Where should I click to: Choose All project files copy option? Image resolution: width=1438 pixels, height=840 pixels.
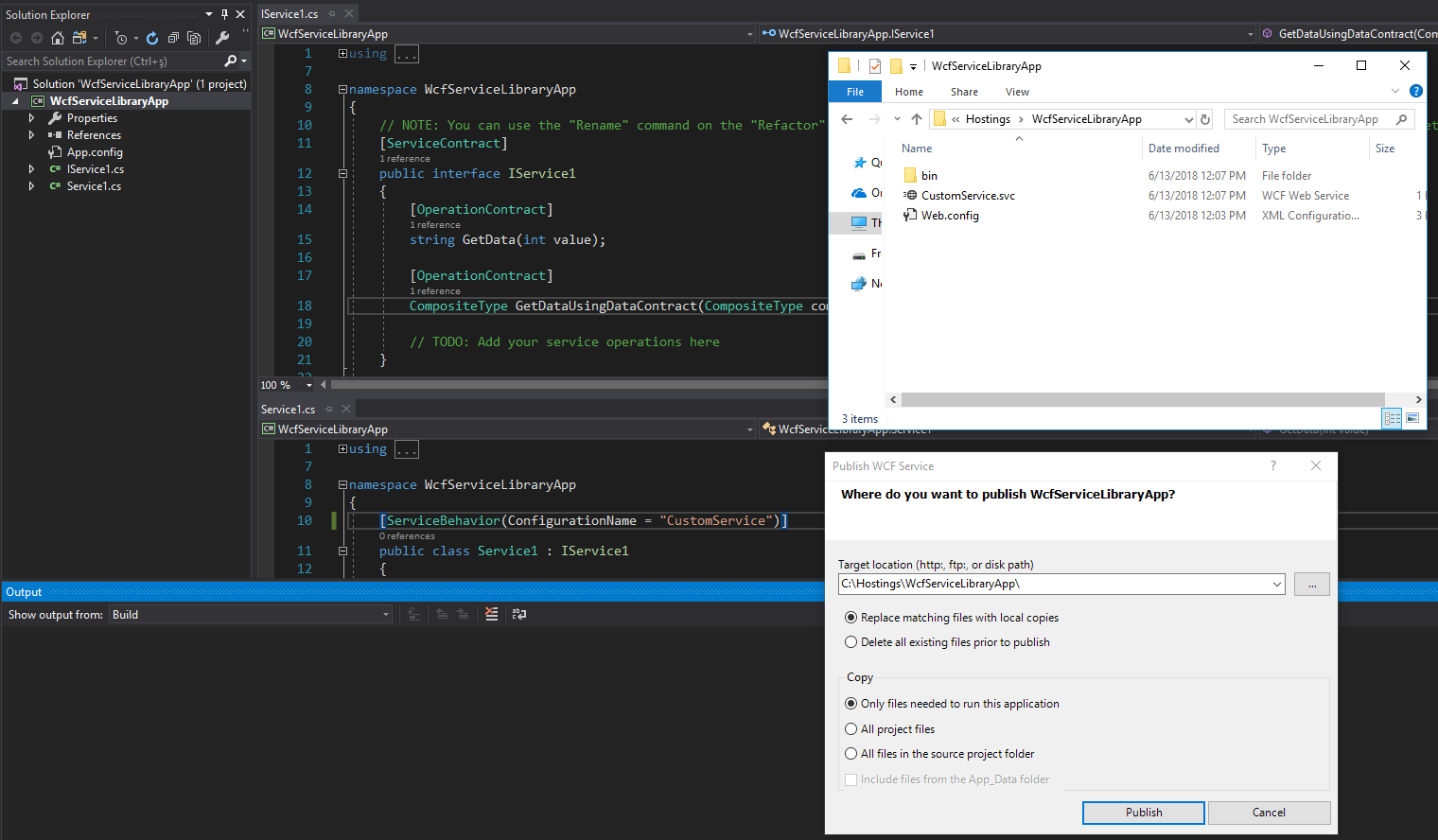point(851,728)
